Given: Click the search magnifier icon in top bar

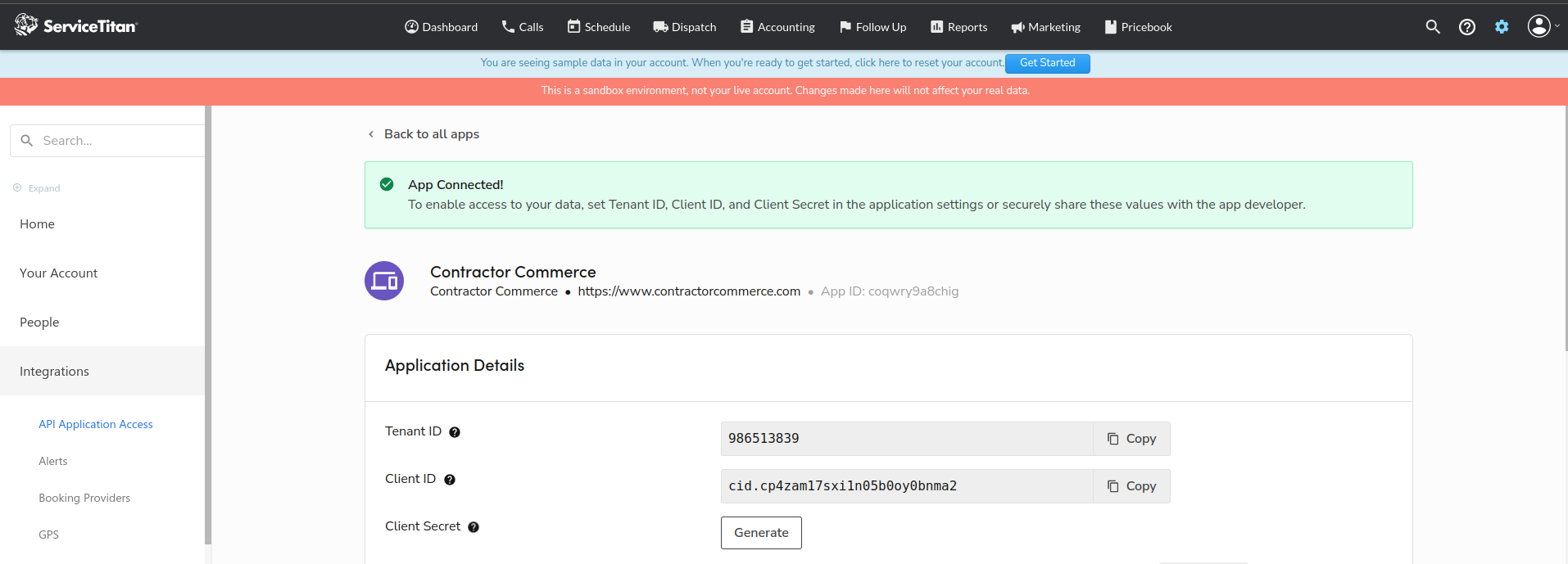Looking at the screenshot, I should pyautogui.click(x=1433, y=27).
